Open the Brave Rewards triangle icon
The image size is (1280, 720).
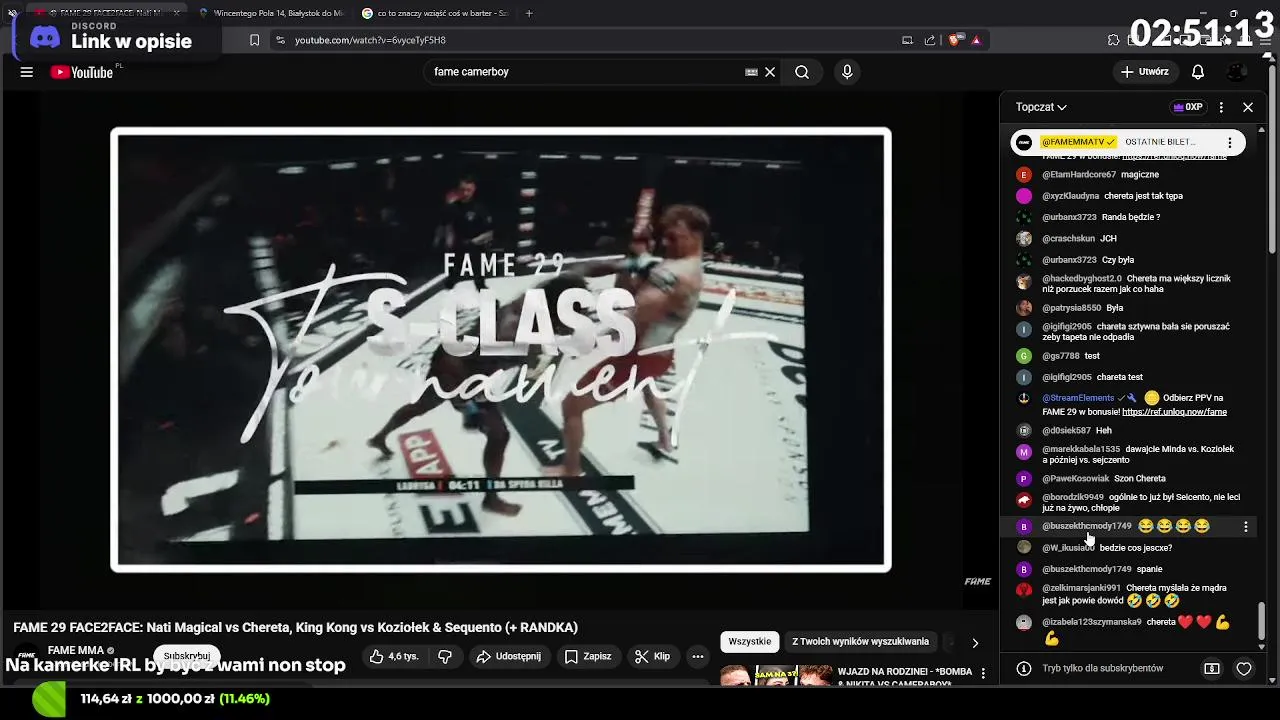click(x=976, y=40)
